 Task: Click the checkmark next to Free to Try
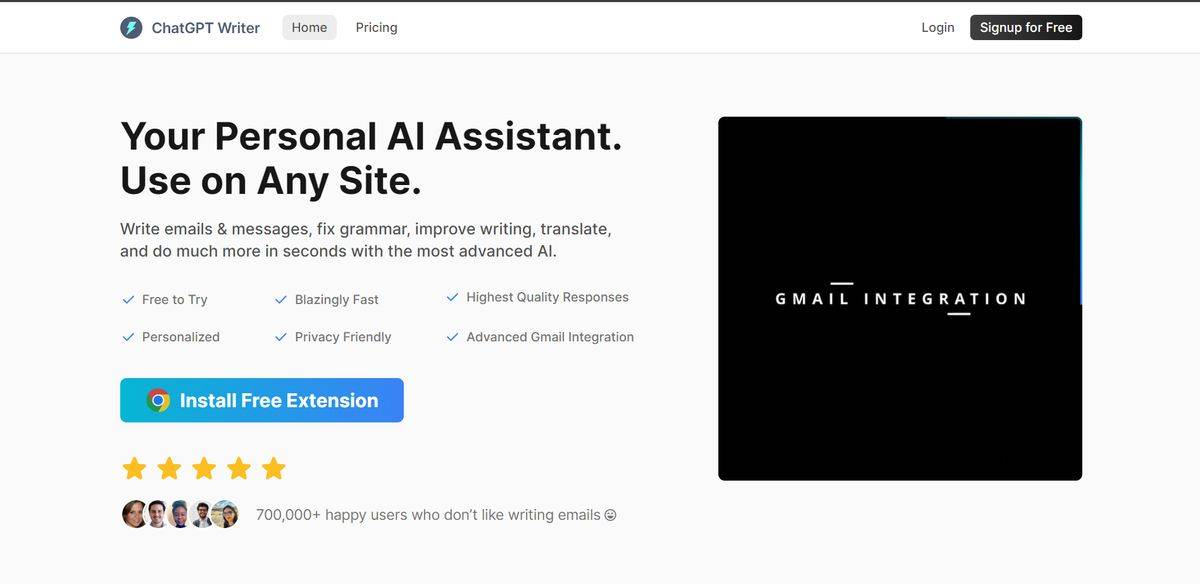(x=128, y=298)
